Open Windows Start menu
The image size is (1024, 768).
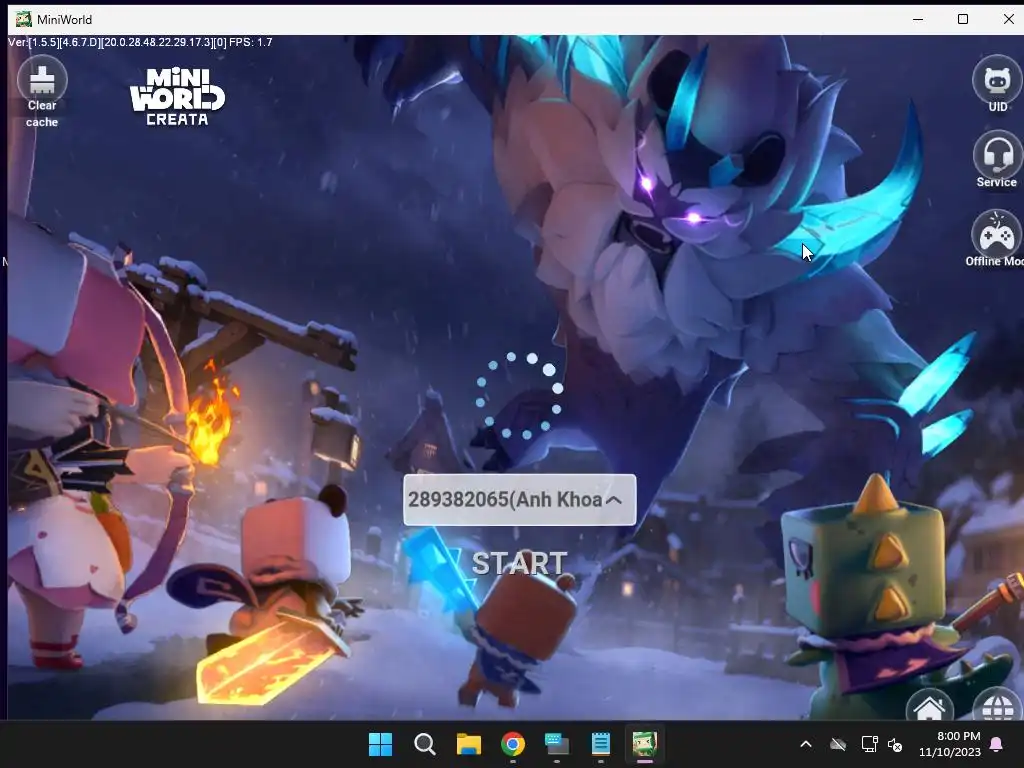click(x=381, y=744)
